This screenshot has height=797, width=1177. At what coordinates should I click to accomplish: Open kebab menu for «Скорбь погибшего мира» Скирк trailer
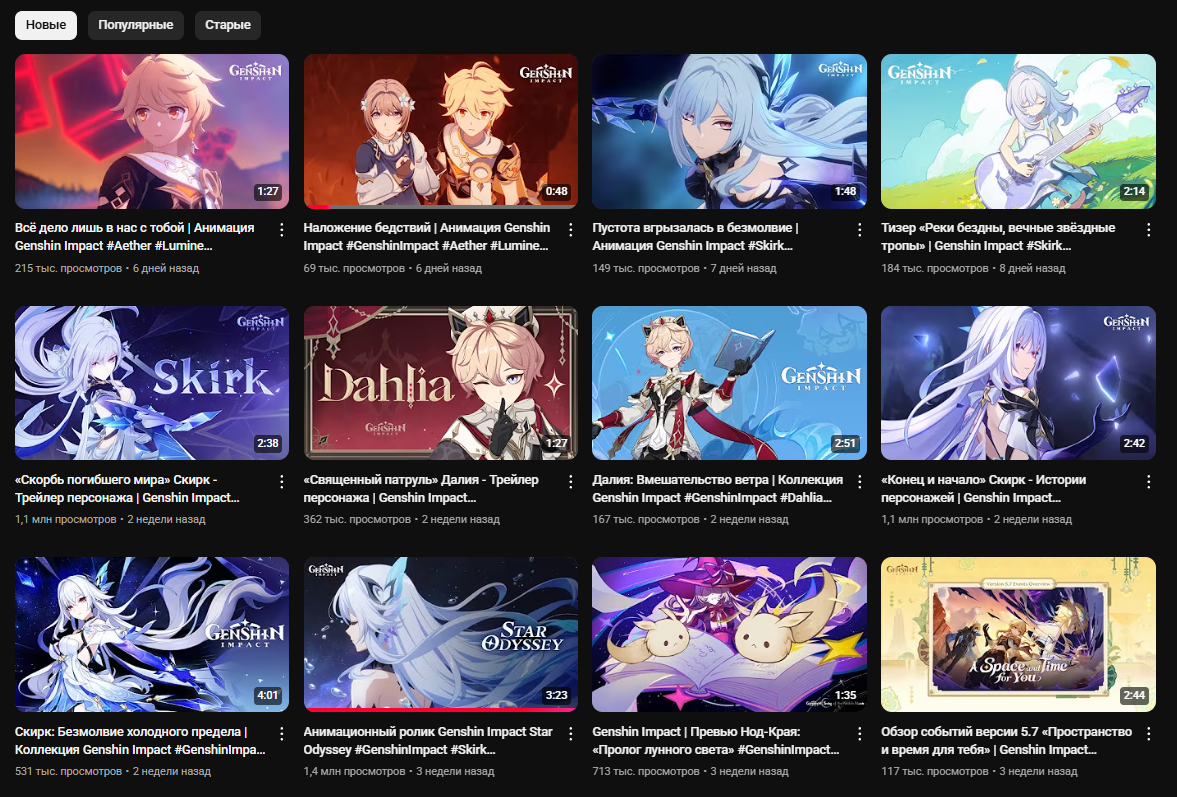tap(281, 482)
